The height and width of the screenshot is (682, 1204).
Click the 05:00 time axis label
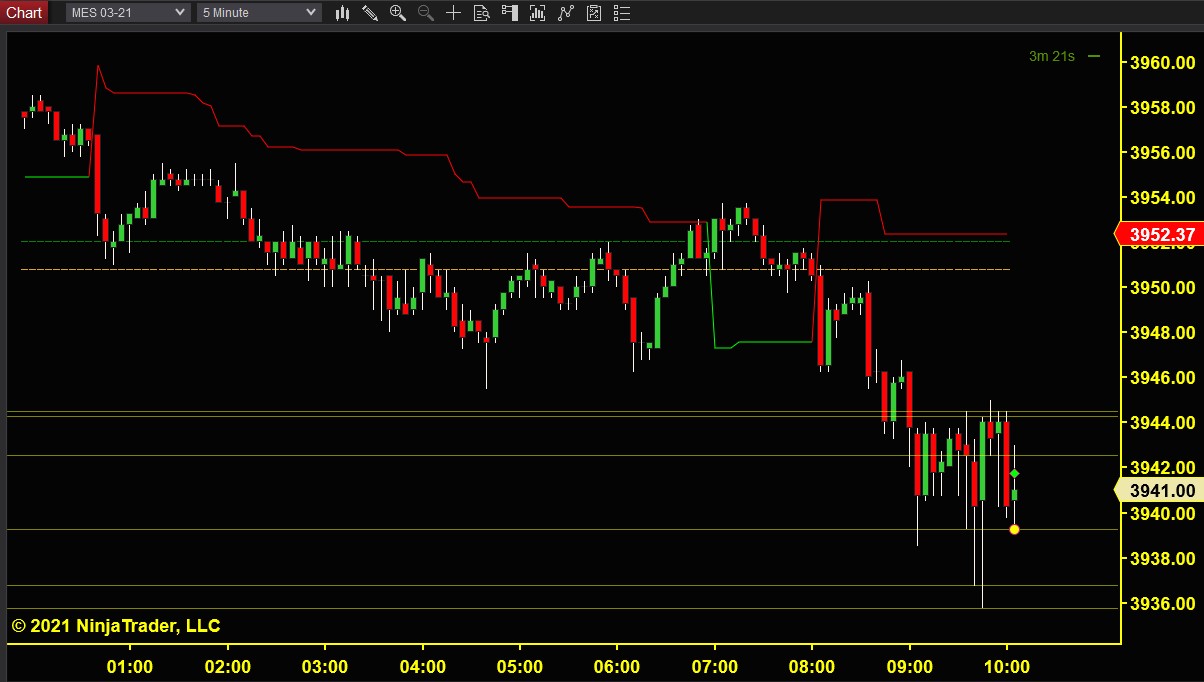point(520,667)
